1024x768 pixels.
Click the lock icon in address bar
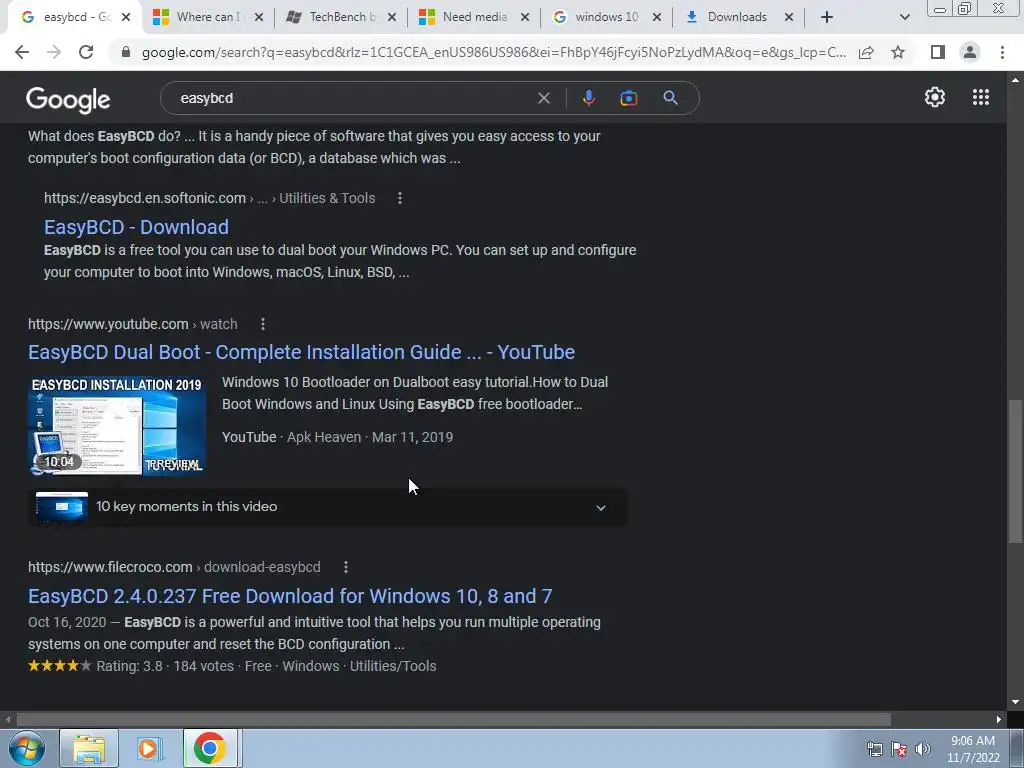point(126,52)
